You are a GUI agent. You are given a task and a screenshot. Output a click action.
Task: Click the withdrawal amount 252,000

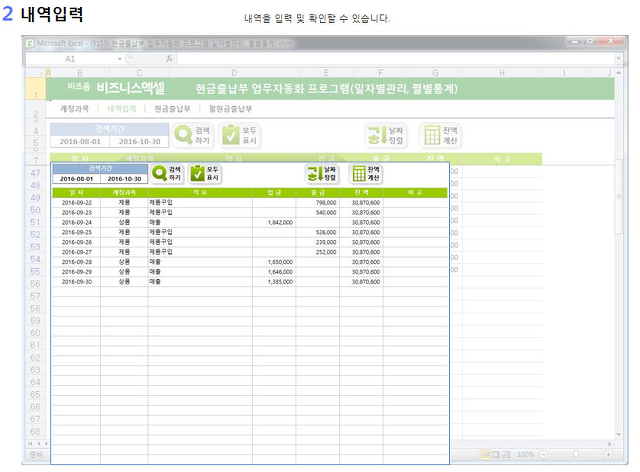pos(326,252)
